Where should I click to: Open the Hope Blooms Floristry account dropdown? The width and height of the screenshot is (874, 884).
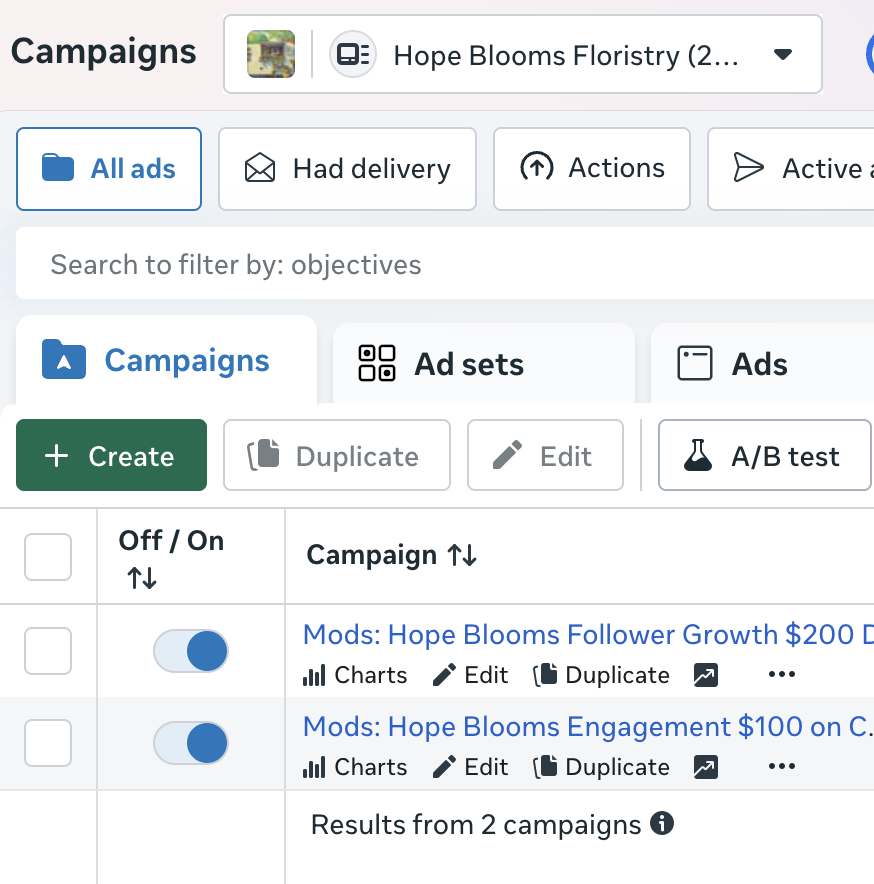[x=523, y=54]
